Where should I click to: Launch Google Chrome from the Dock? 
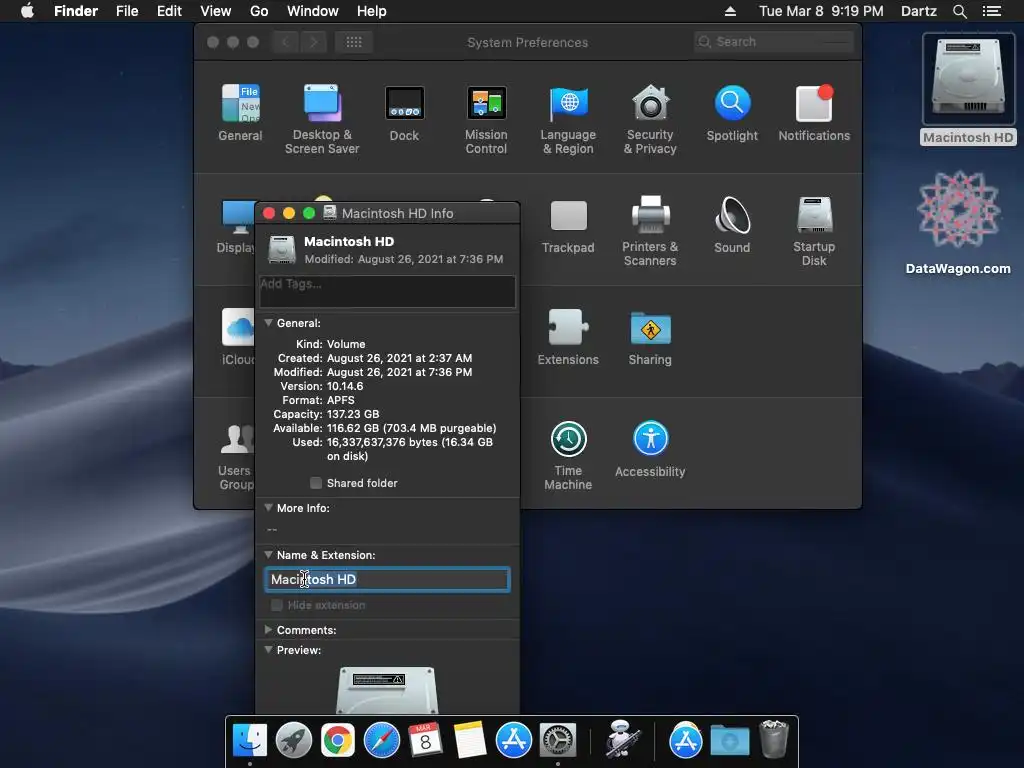click(338, 740)
